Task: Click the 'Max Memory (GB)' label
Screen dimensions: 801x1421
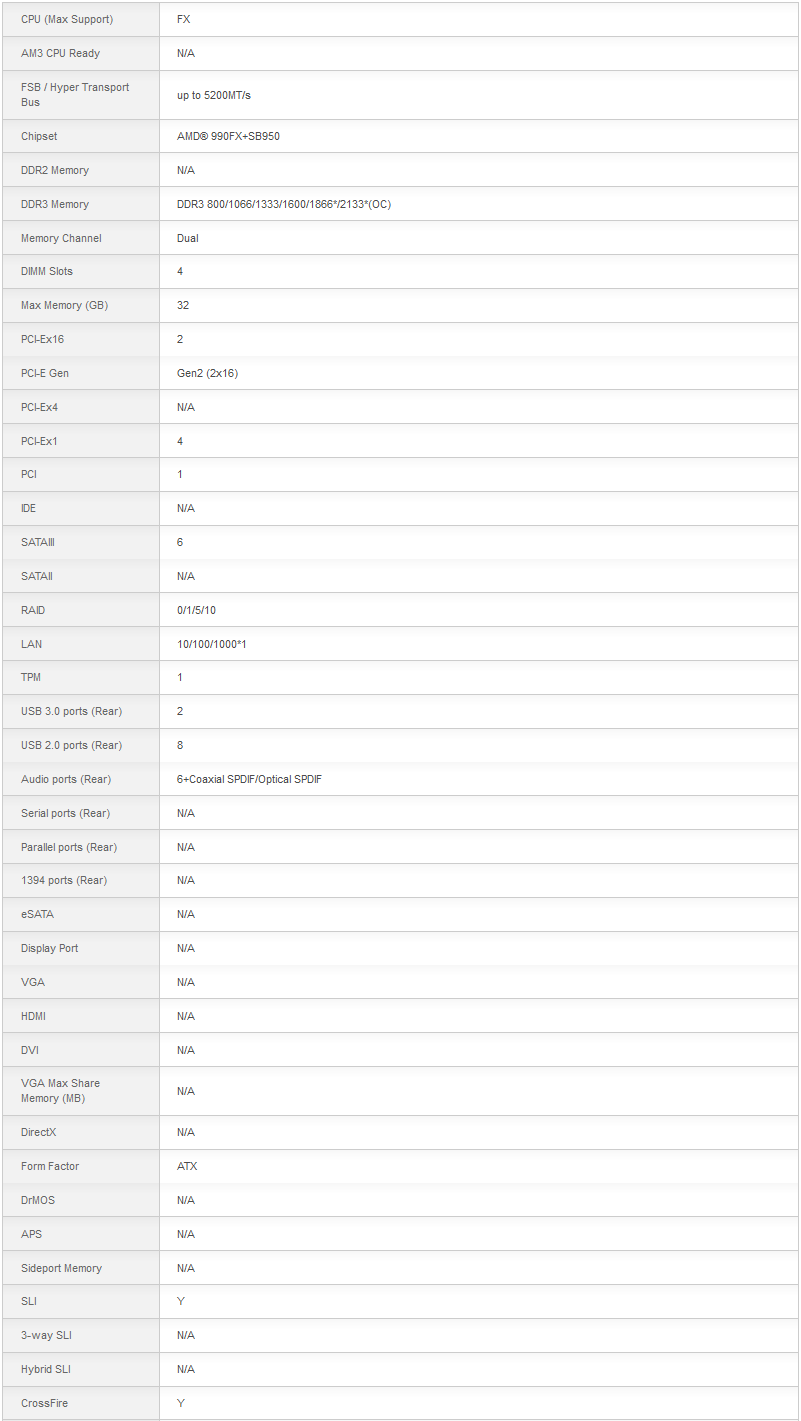Action: [x=64, y=305]
